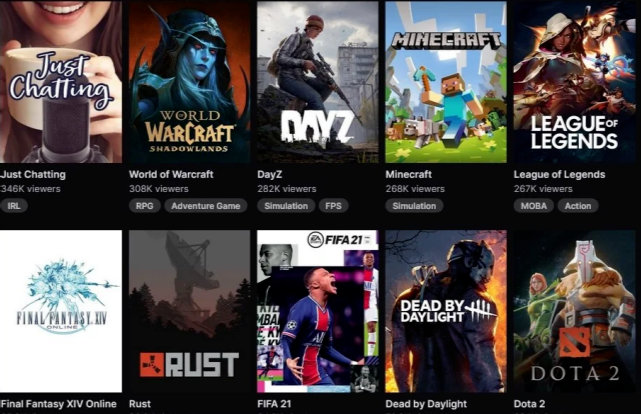Viewport: 641px width, 414px height.
Task: Open the Final Fantasy XIV Online cover
Action: coord(61,311)
